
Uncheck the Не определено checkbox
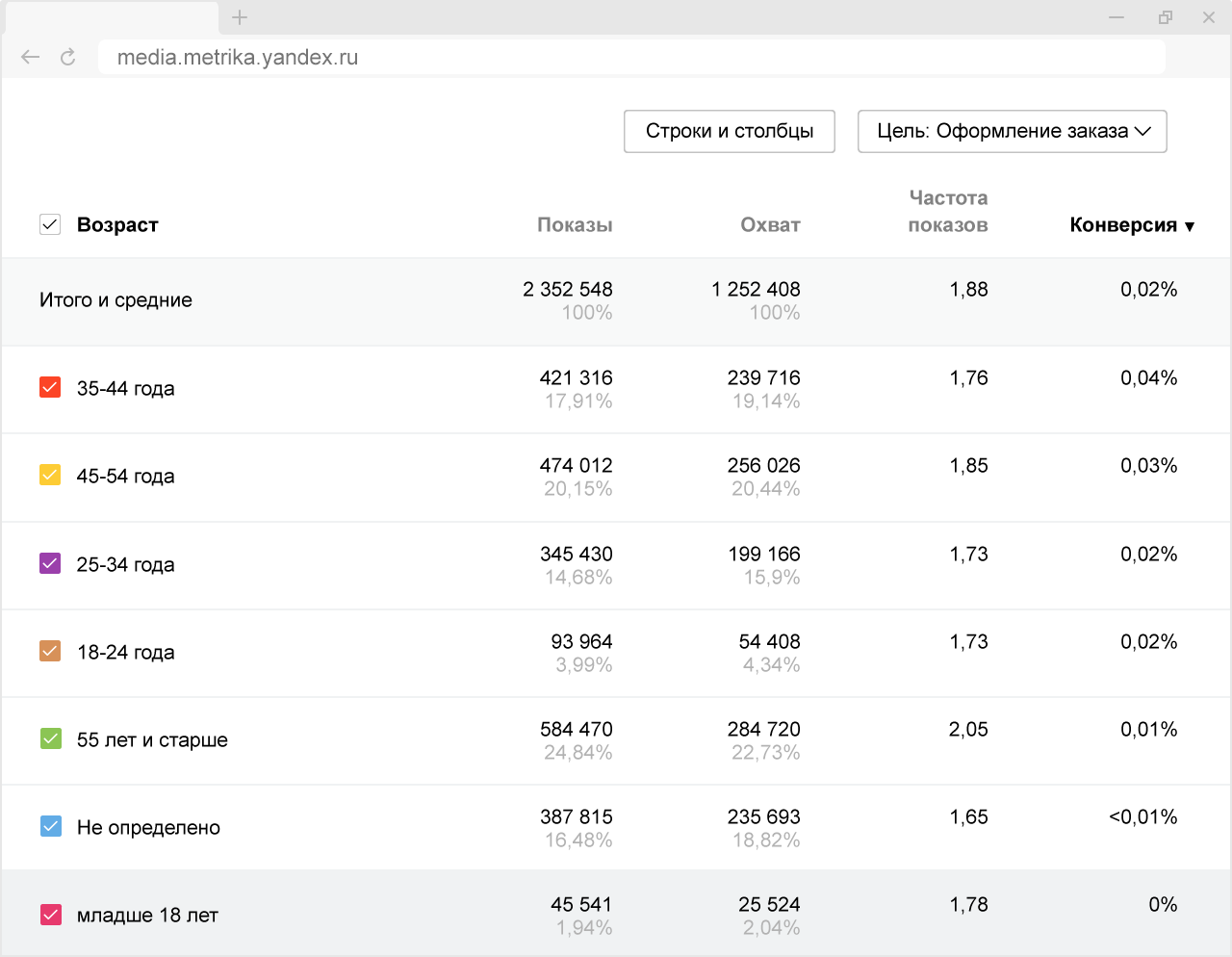(50, 826)
